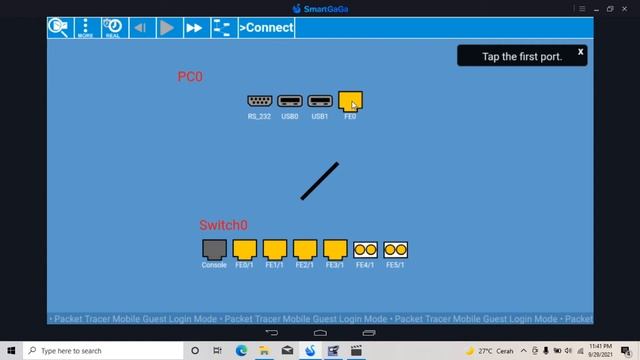Screen dimensions: 640x360
Task: Click the black straight-through cable icon
Action: coord(320,181)
